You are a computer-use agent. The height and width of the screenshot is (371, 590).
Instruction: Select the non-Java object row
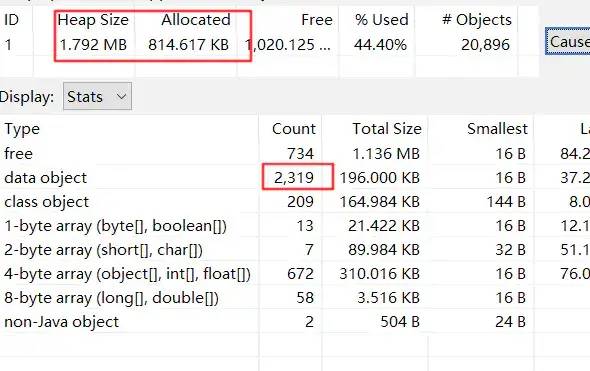[x=295, y=322]
